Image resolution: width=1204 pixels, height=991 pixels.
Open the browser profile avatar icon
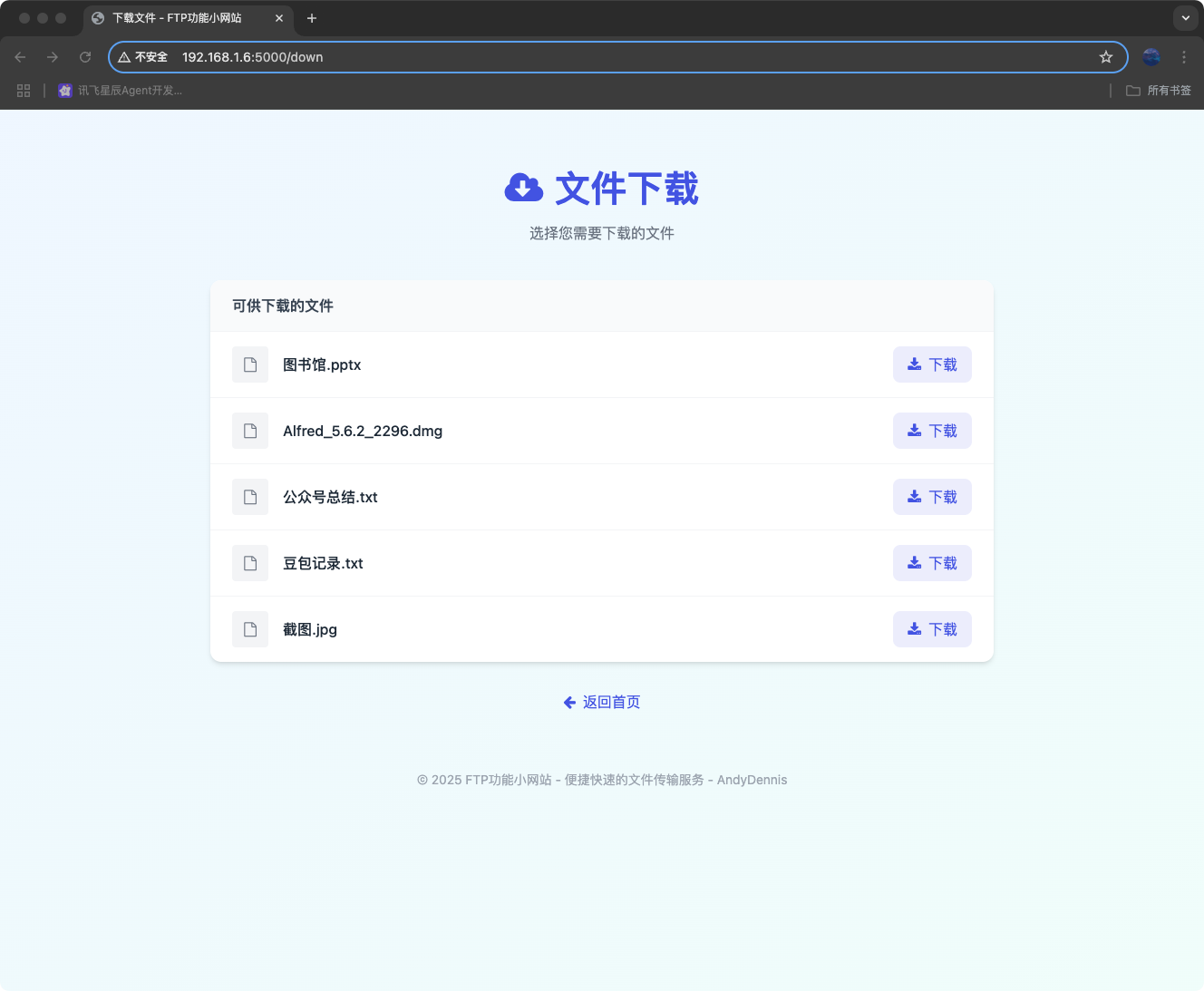(1151, 56)
